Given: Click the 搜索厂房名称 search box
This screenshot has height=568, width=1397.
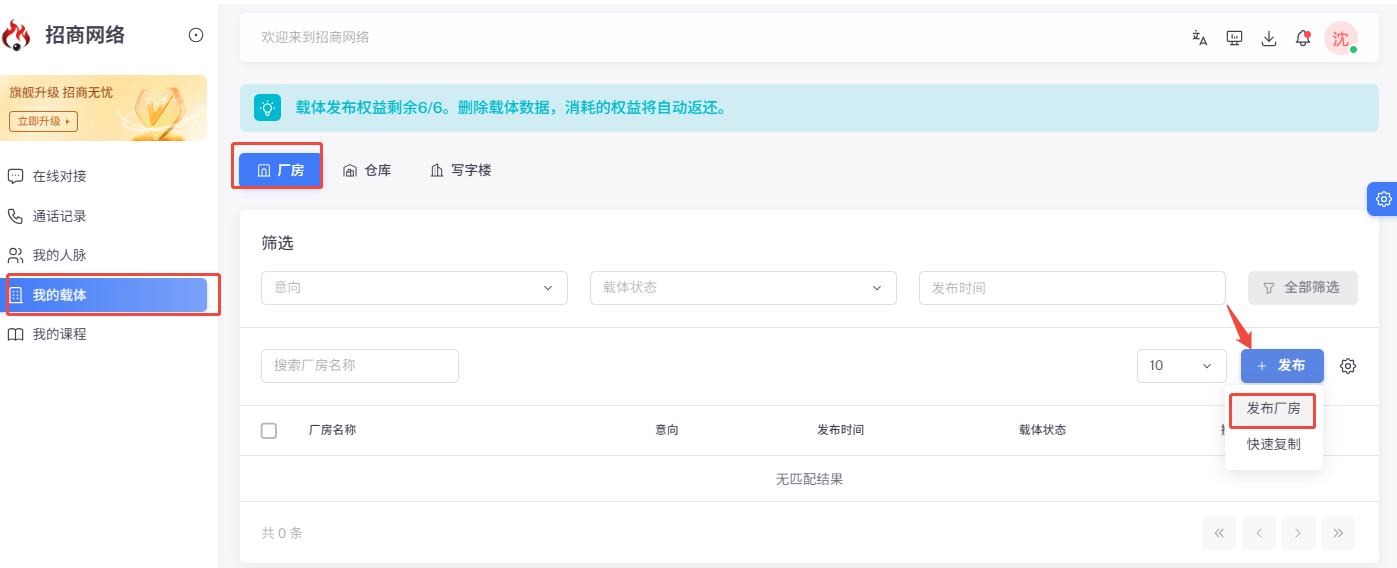Looking at the screenshot, I should pos(360,366).
